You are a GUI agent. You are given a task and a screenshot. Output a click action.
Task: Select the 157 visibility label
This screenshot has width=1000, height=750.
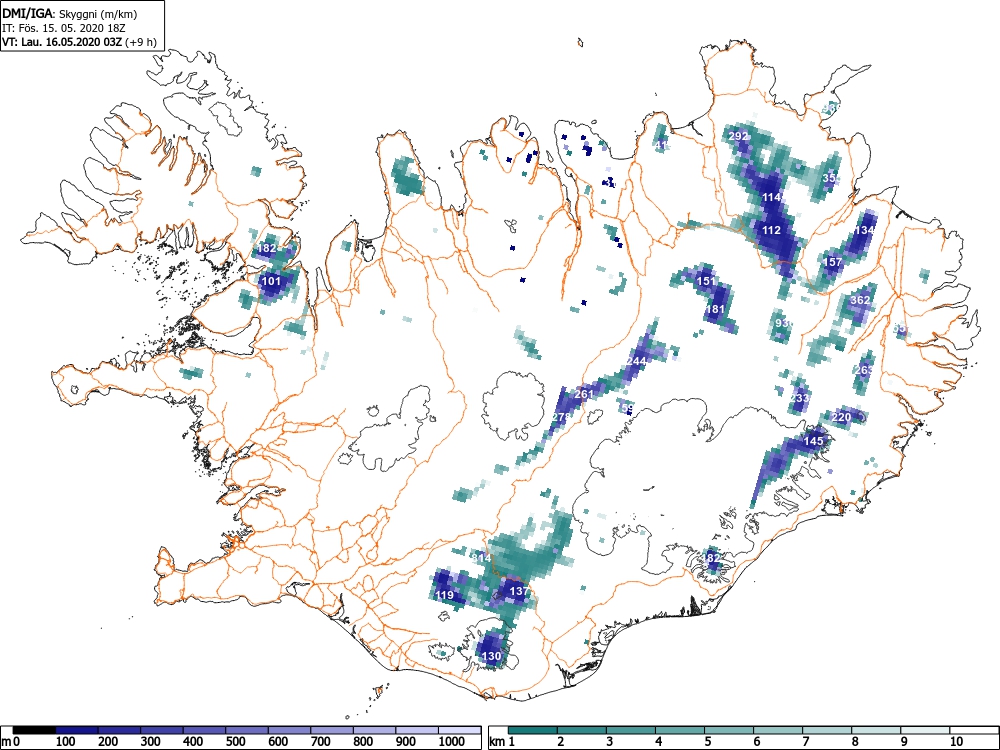click(833, 262)
